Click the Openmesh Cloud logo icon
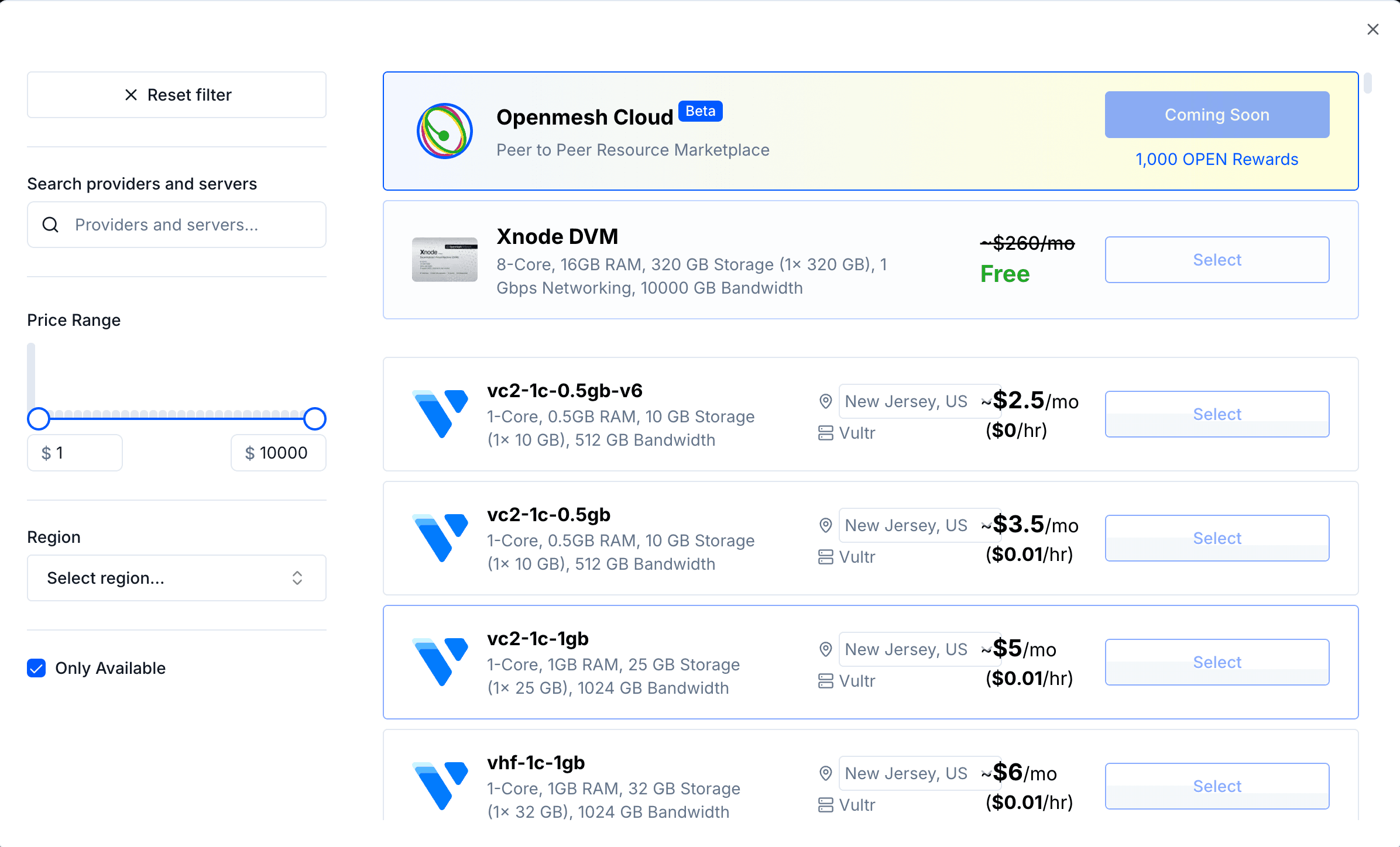The width and height of the screenshot is (1400, 847). [x=445, y=131]
